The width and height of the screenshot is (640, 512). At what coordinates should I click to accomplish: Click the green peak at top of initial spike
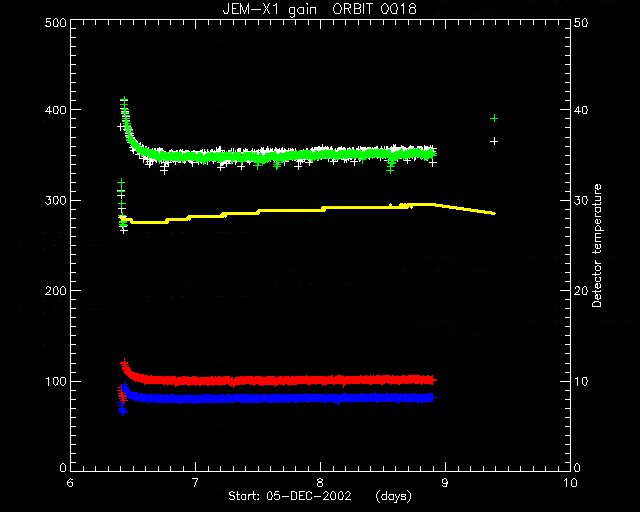pyautogui.click(x=124, y=100)
